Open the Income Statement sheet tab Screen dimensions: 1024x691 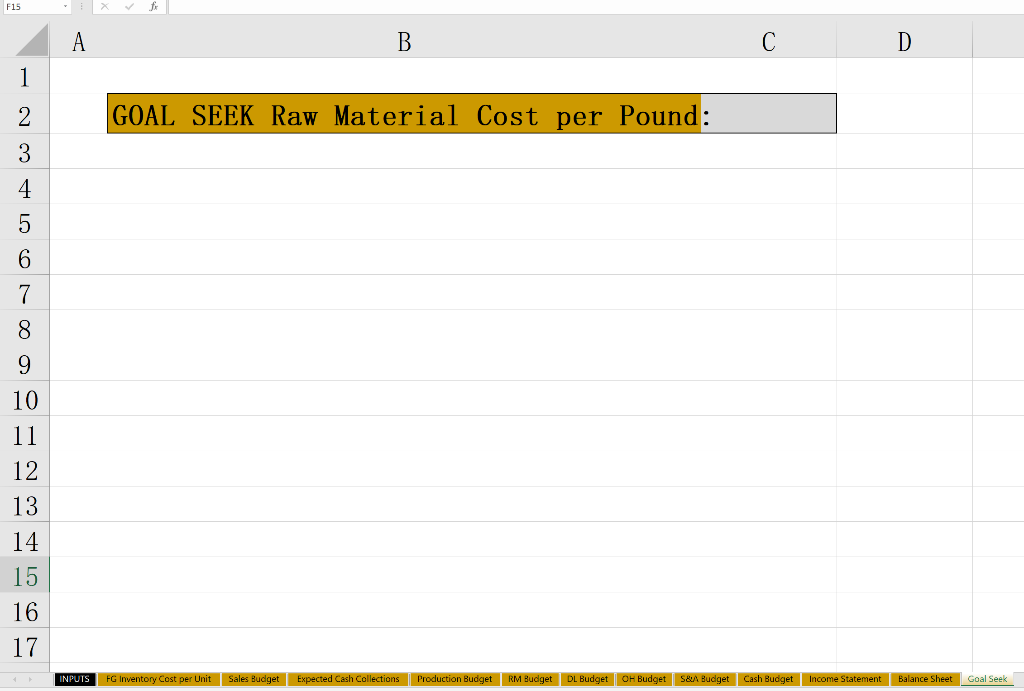(x=845, y=679)
